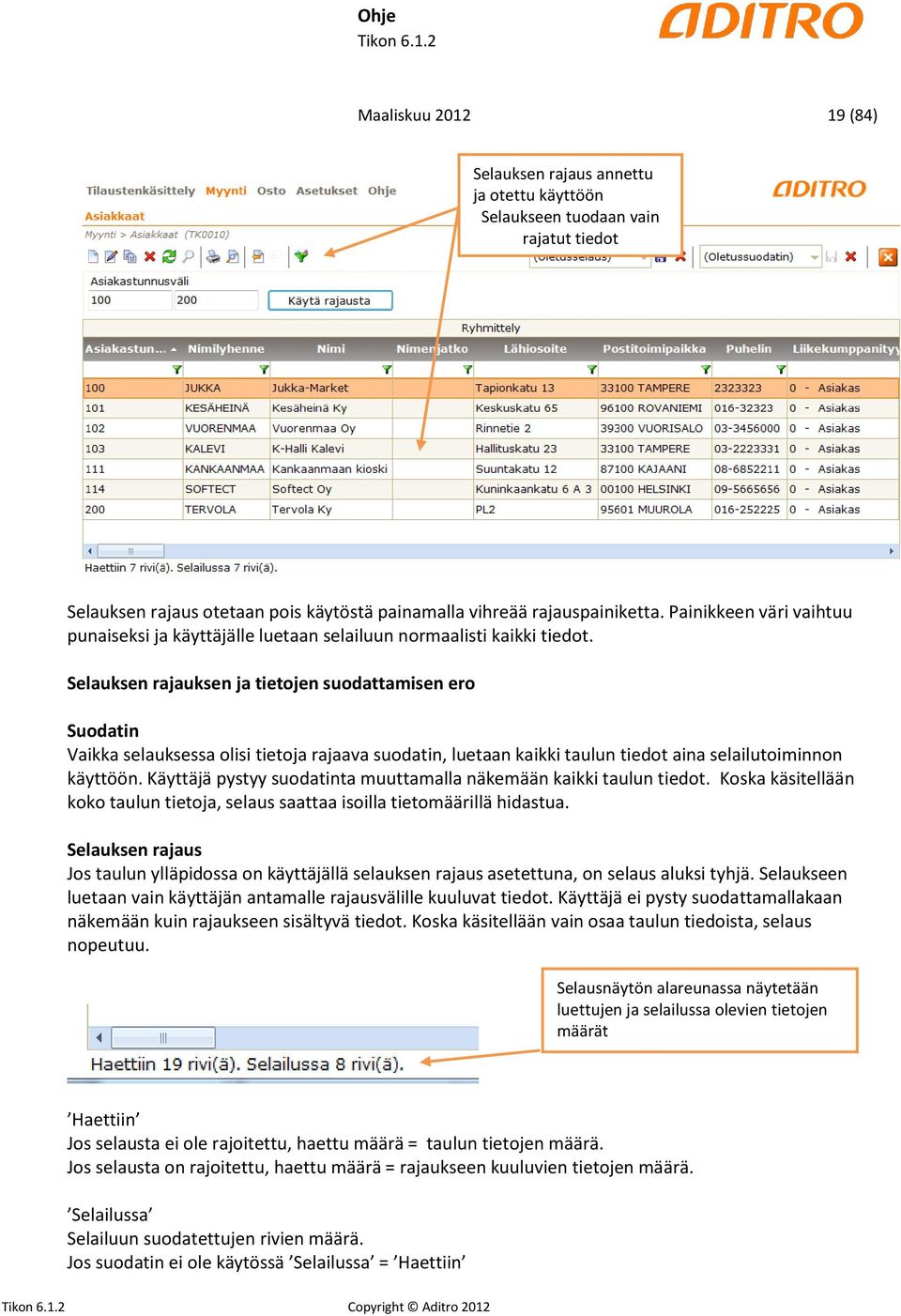Filter the Nimenjatko column via funnel icon
Viewport: 901px width, 1316px height.
(x=467, y=370)
